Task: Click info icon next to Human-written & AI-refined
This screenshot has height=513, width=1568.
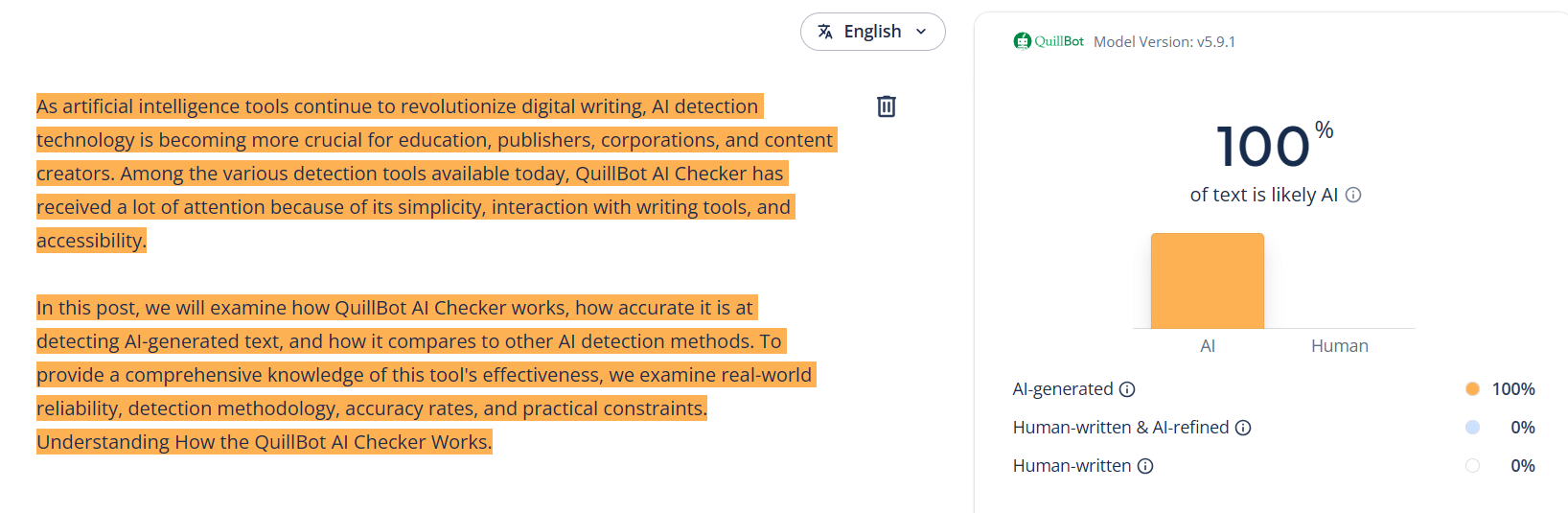Action: (1243, 428)
